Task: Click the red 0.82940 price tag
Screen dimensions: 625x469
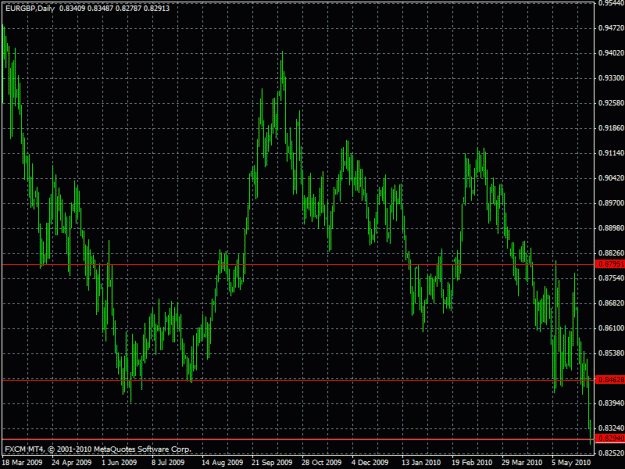Action: pos(610,438)
